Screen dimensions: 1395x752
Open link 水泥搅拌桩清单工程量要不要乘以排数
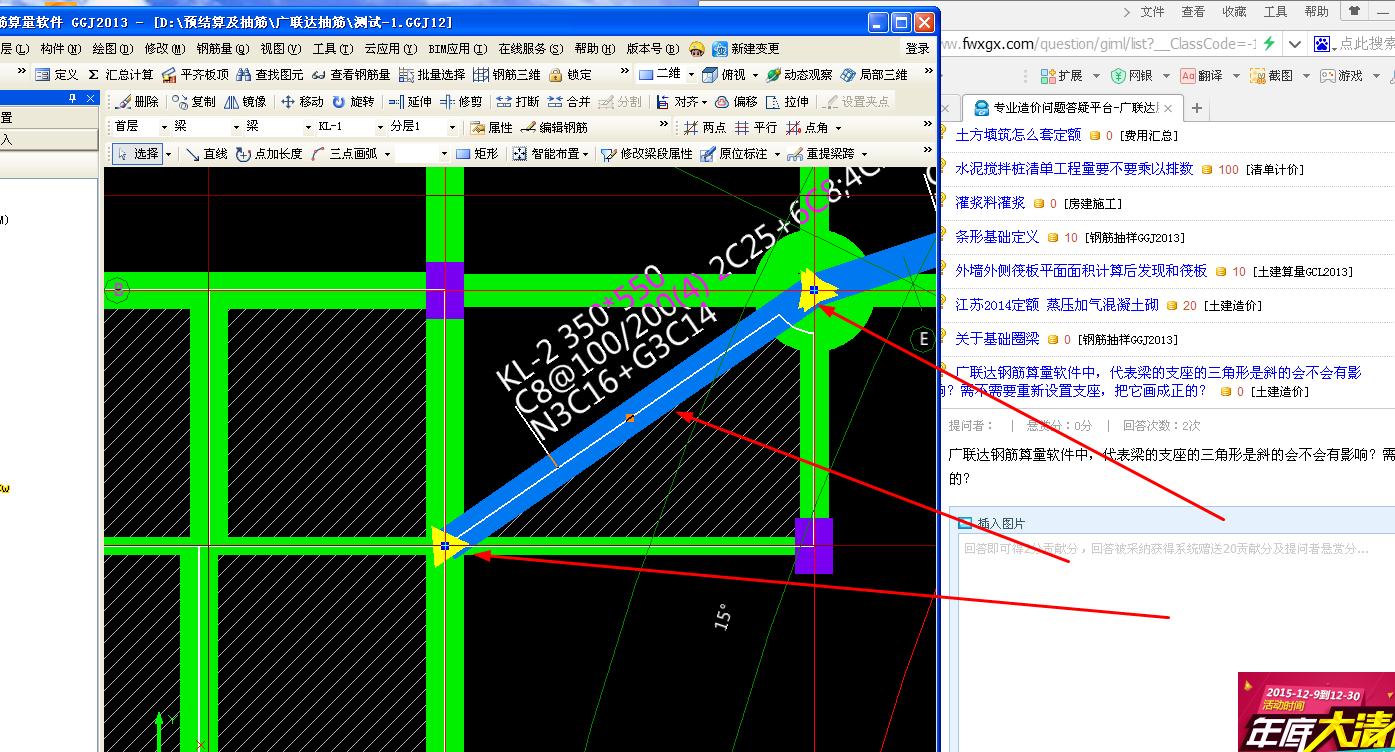pos(1074,169)
